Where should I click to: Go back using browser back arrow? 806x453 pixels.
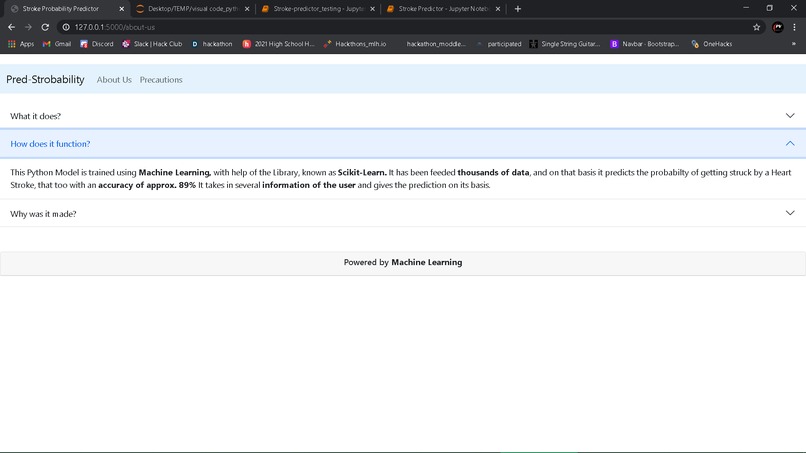click(11, 27)
